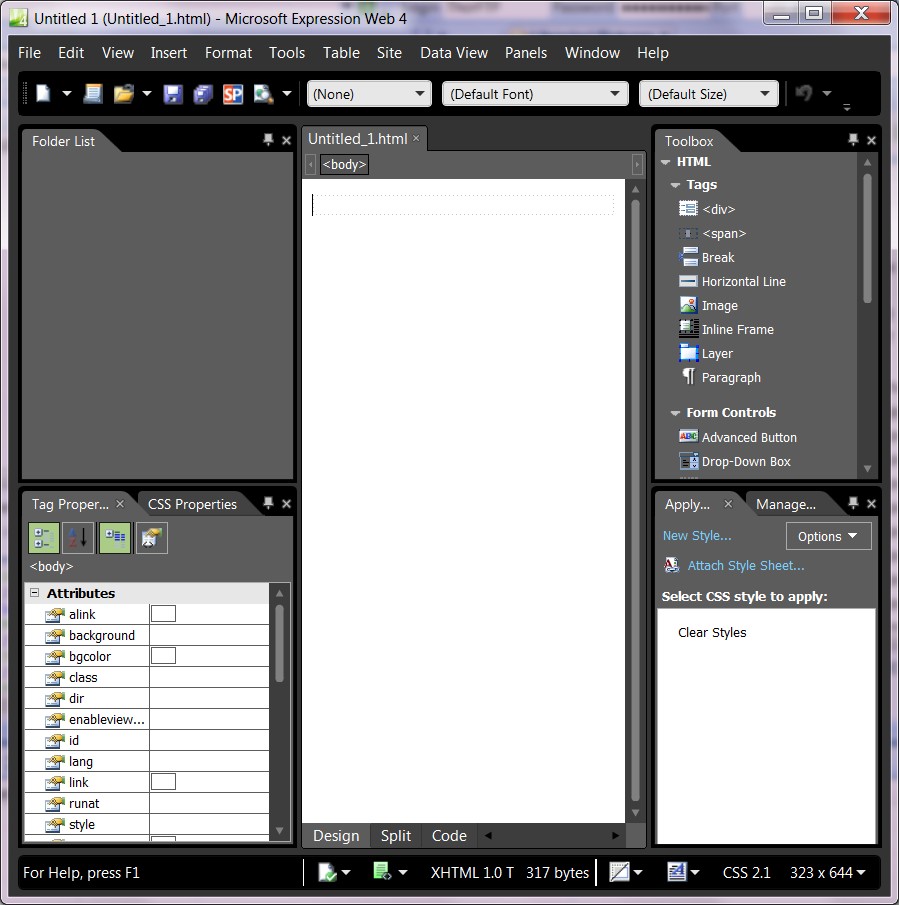
Task: Click the background attribute value field
Action: tap(209, 635)
